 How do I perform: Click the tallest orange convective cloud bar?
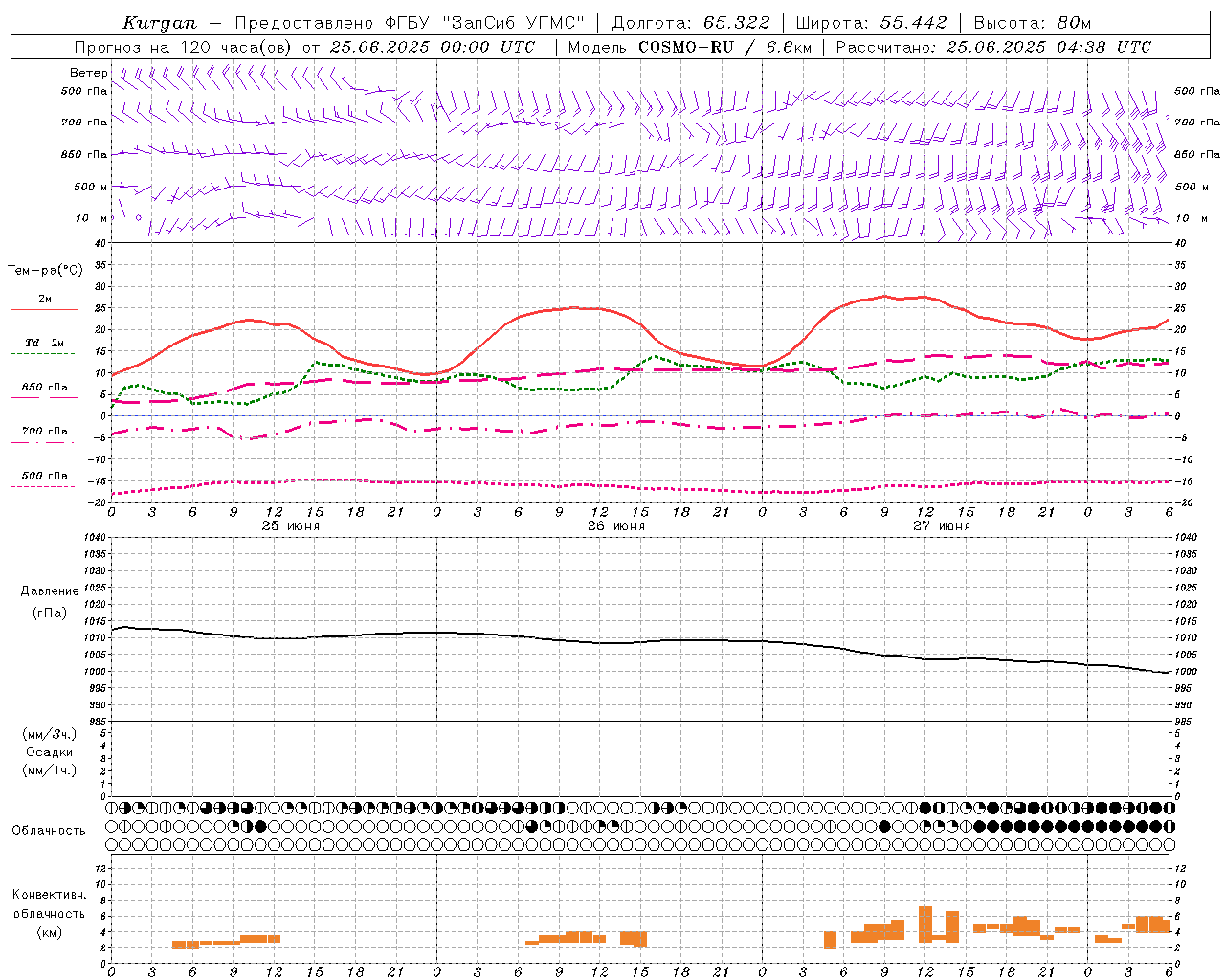925,924
